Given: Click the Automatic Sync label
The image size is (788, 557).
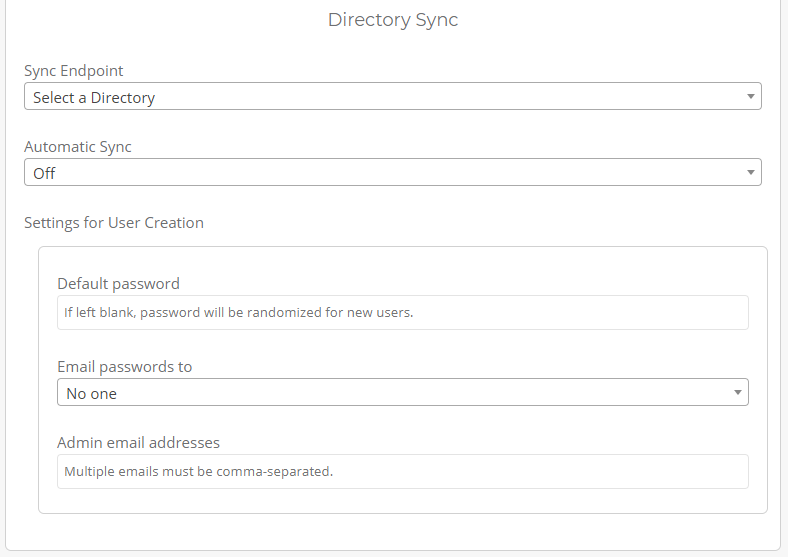Looking at the screenshot, I should [x=78, y=147].
